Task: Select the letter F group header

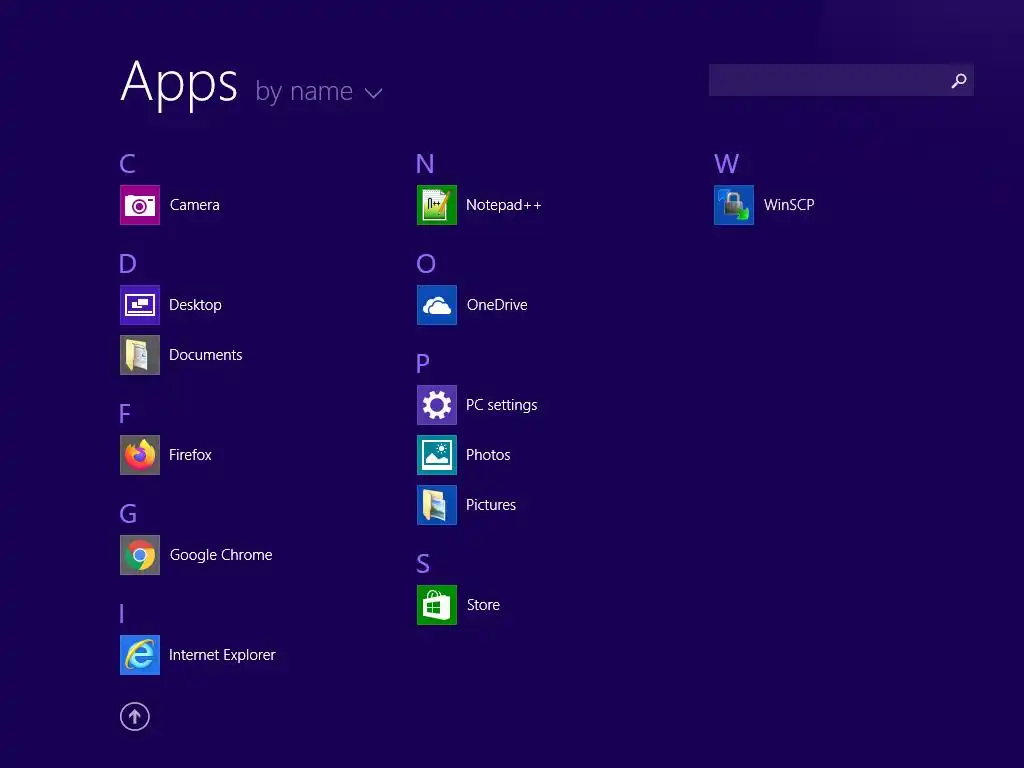Action: pyautogui.click(x=125, y=413)
